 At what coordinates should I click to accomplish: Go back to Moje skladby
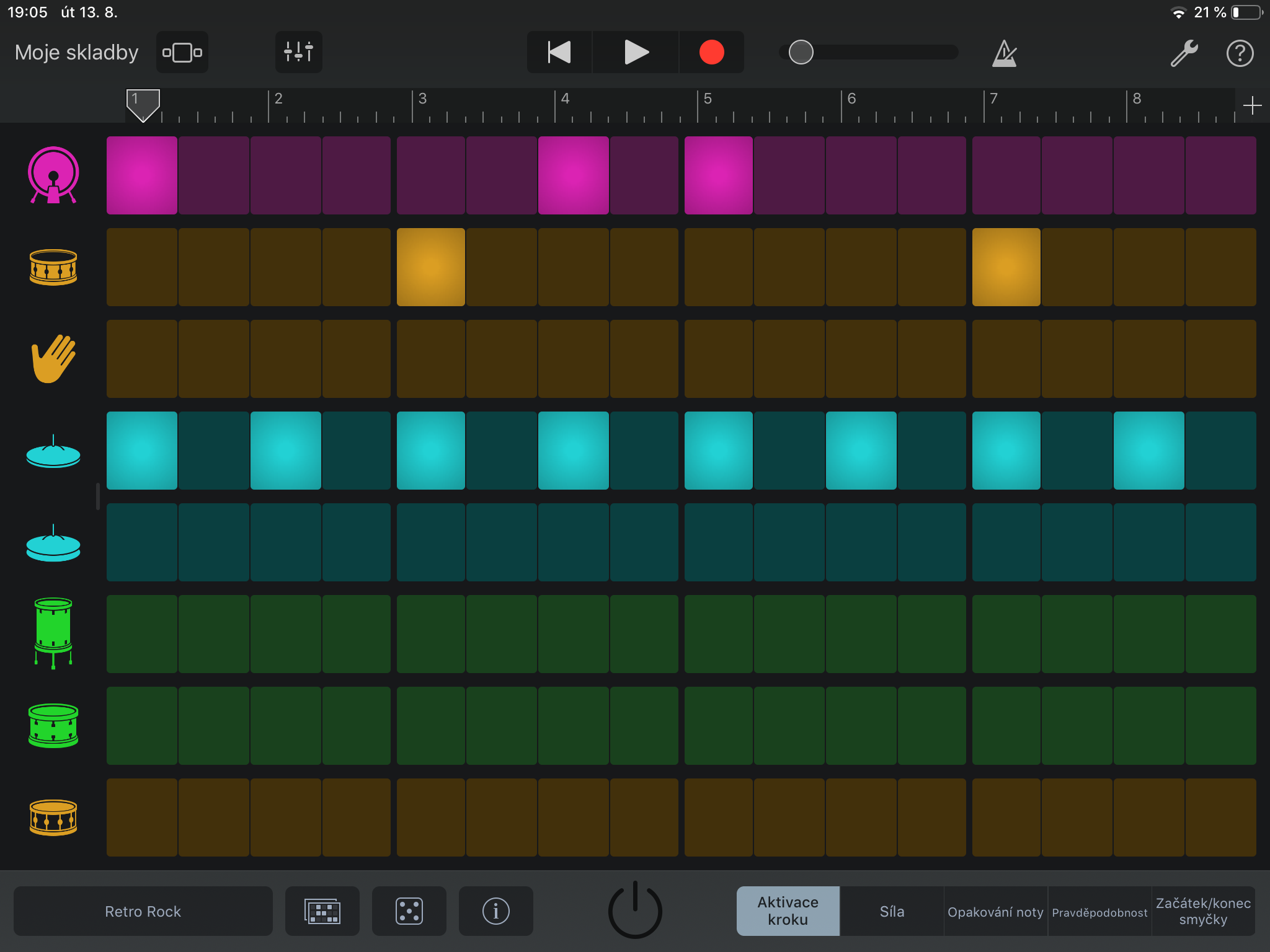[76, 52]
